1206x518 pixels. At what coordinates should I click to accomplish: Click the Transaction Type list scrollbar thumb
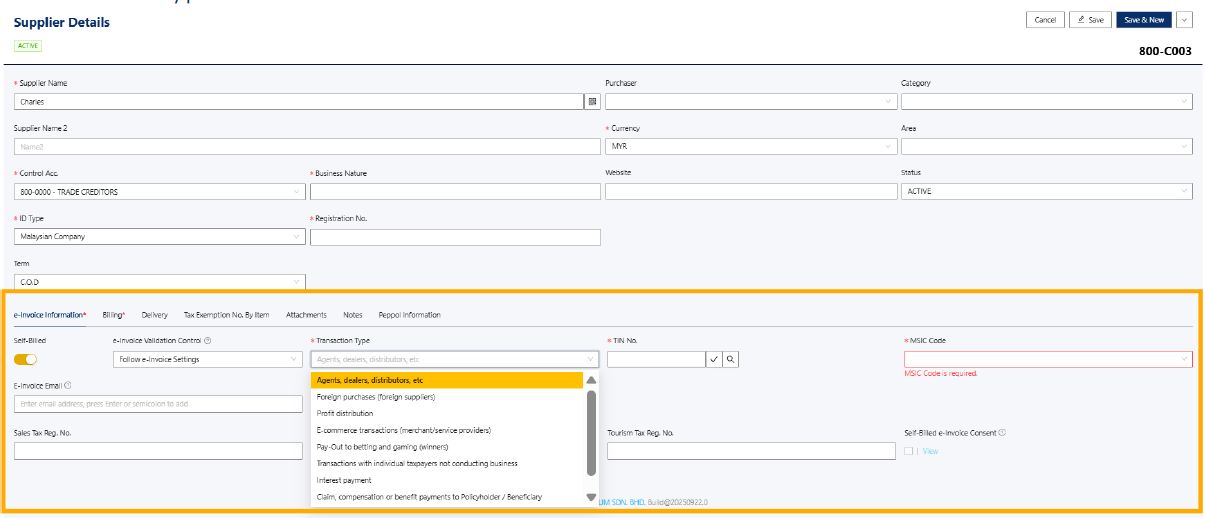(591, 431)
